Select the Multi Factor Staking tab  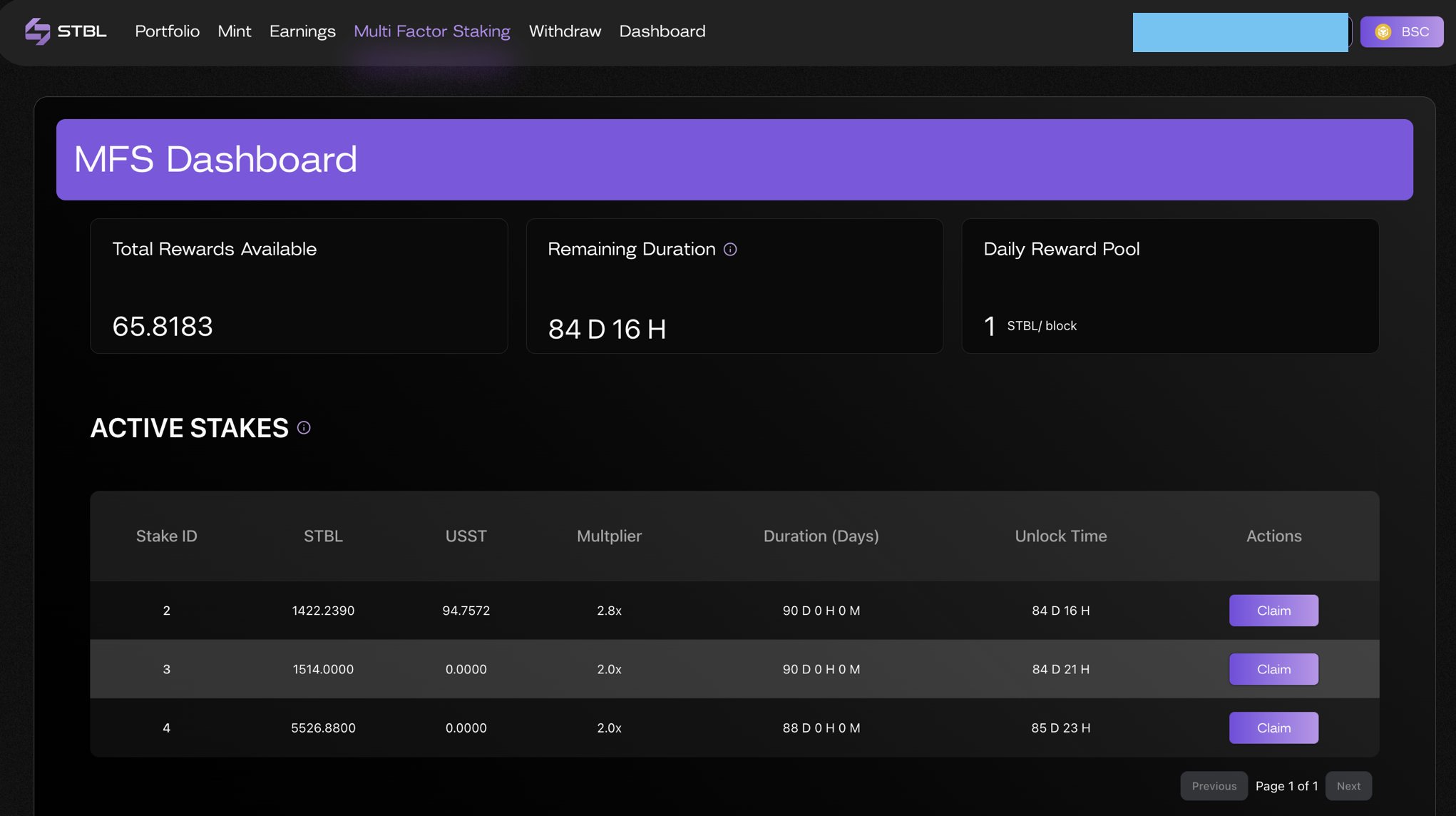coord(432,31)
